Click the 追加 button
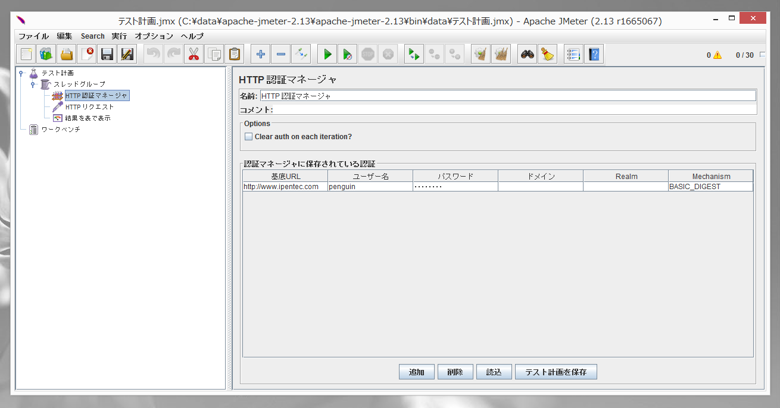This screenshot has width=780, height=408. point(417,372)
